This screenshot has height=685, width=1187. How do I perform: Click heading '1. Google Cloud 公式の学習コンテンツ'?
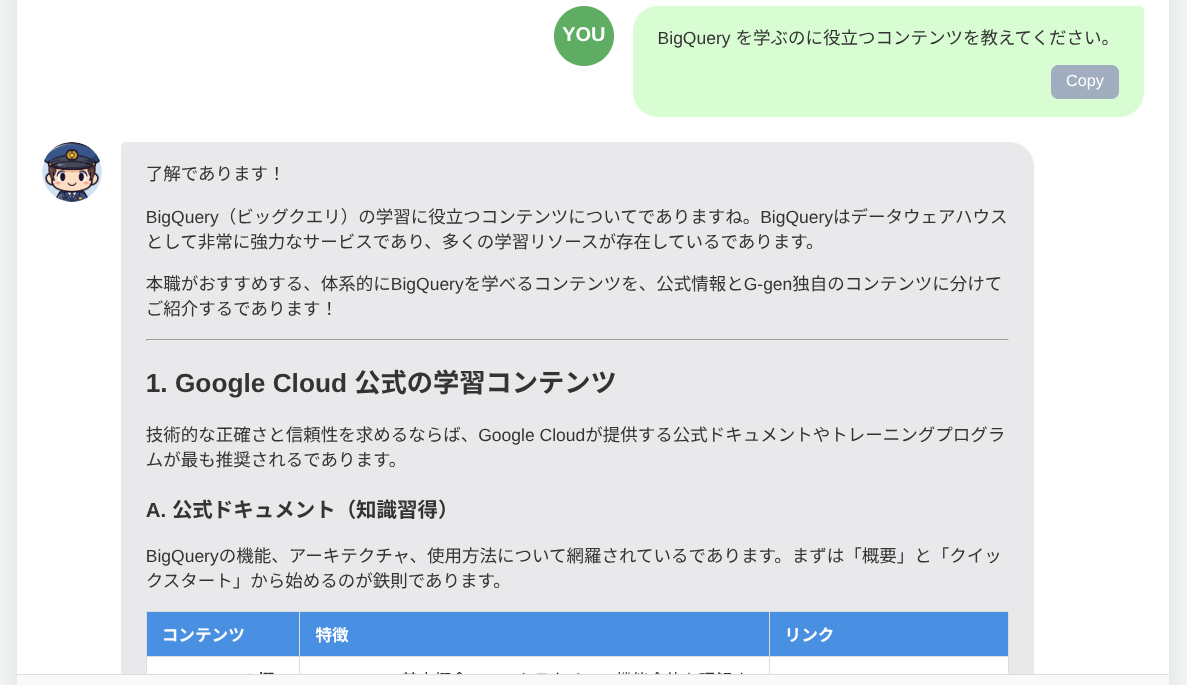coord(381,383)
